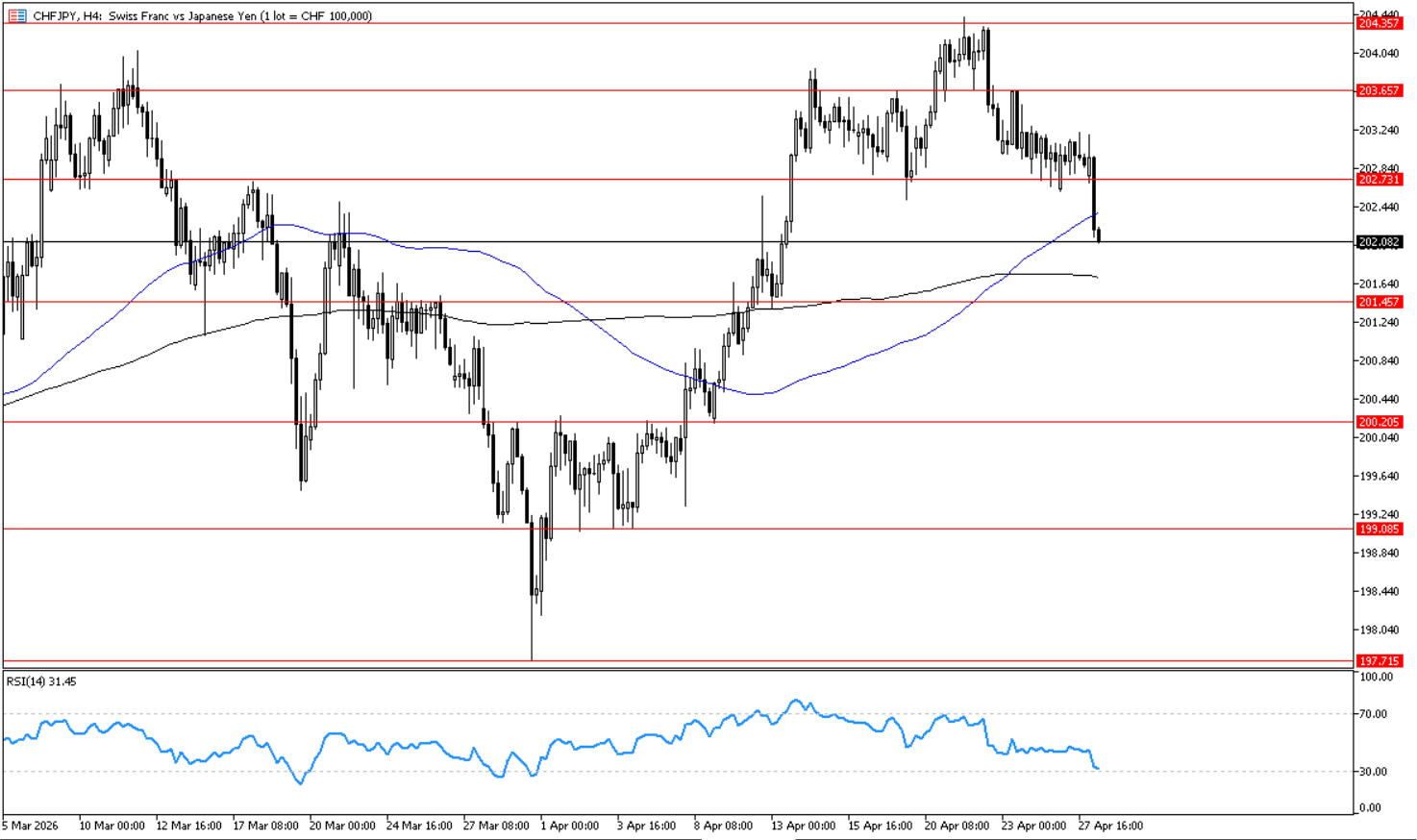Click the 20 Mar 00:00 time label
The height and width of the screenshot is (840, 1417).
coord(342,826)
